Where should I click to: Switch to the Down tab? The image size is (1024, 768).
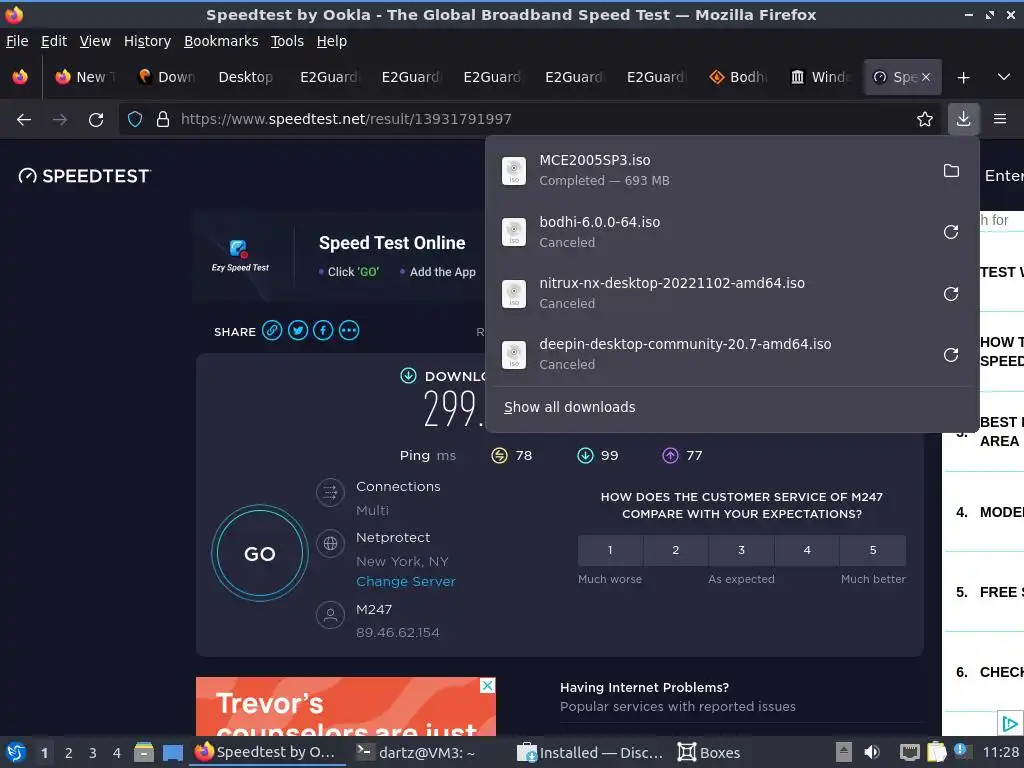pyautogui.click(x=167, y=77)
